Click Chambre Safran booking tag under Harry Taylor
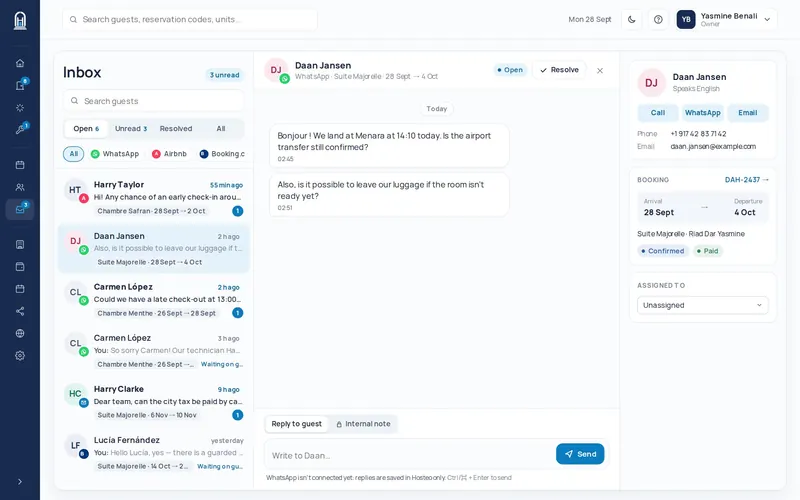Screen dimensions: 800x500 click(x=151, y=211)
